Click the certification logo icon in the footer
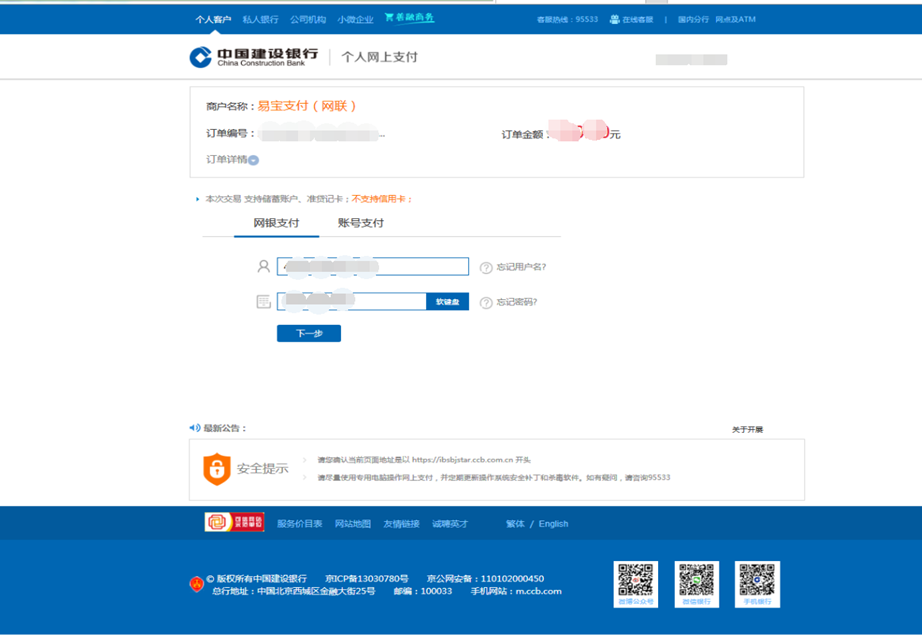The image size is (922, 635). 219,522
